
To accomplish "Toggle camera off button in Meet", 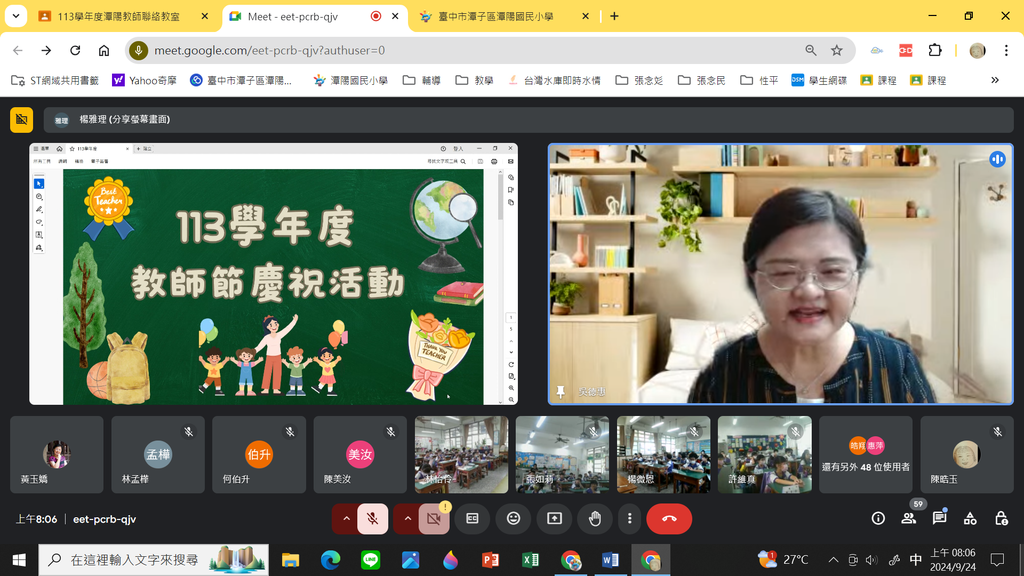I will coord(434,519).
